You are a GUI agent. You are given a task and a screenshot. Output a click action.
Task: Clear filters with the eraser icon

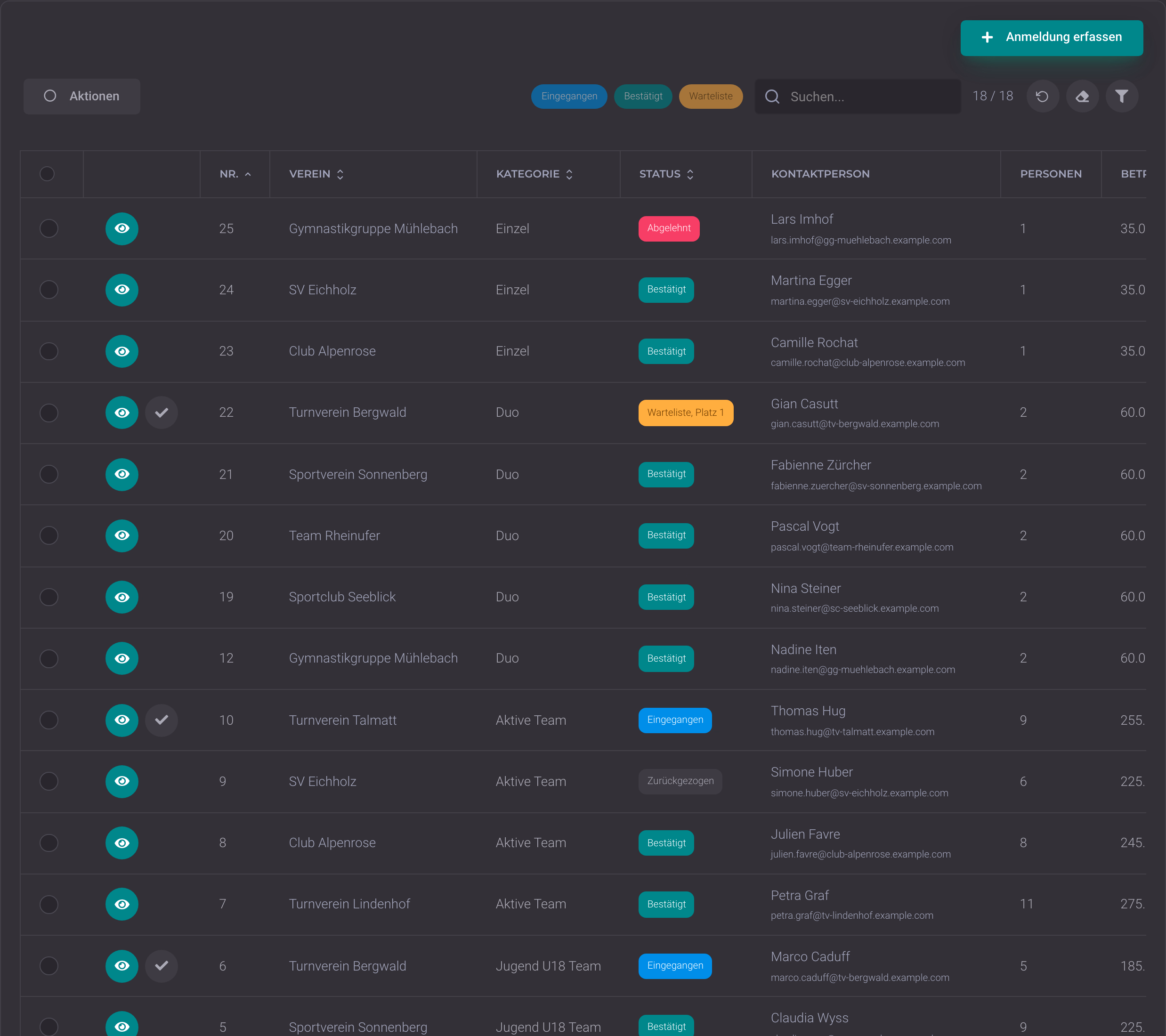tap(1082, 97)
